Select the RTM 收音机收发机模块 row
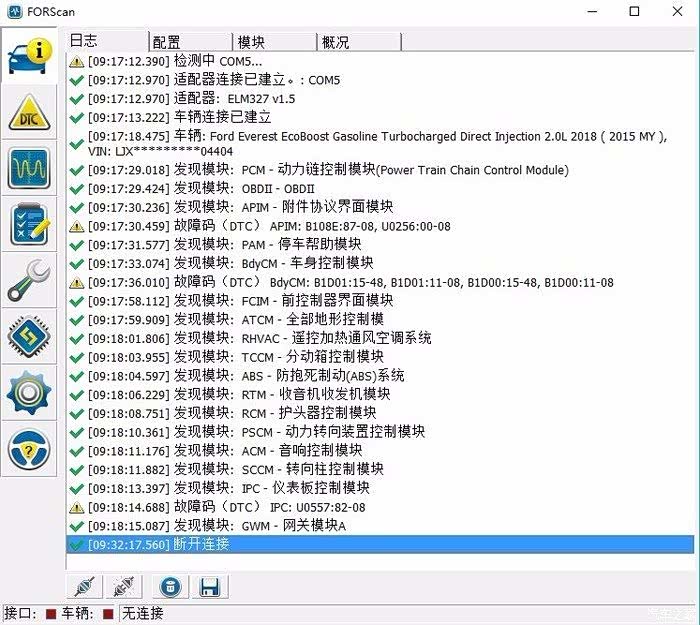 click(380, 395)
